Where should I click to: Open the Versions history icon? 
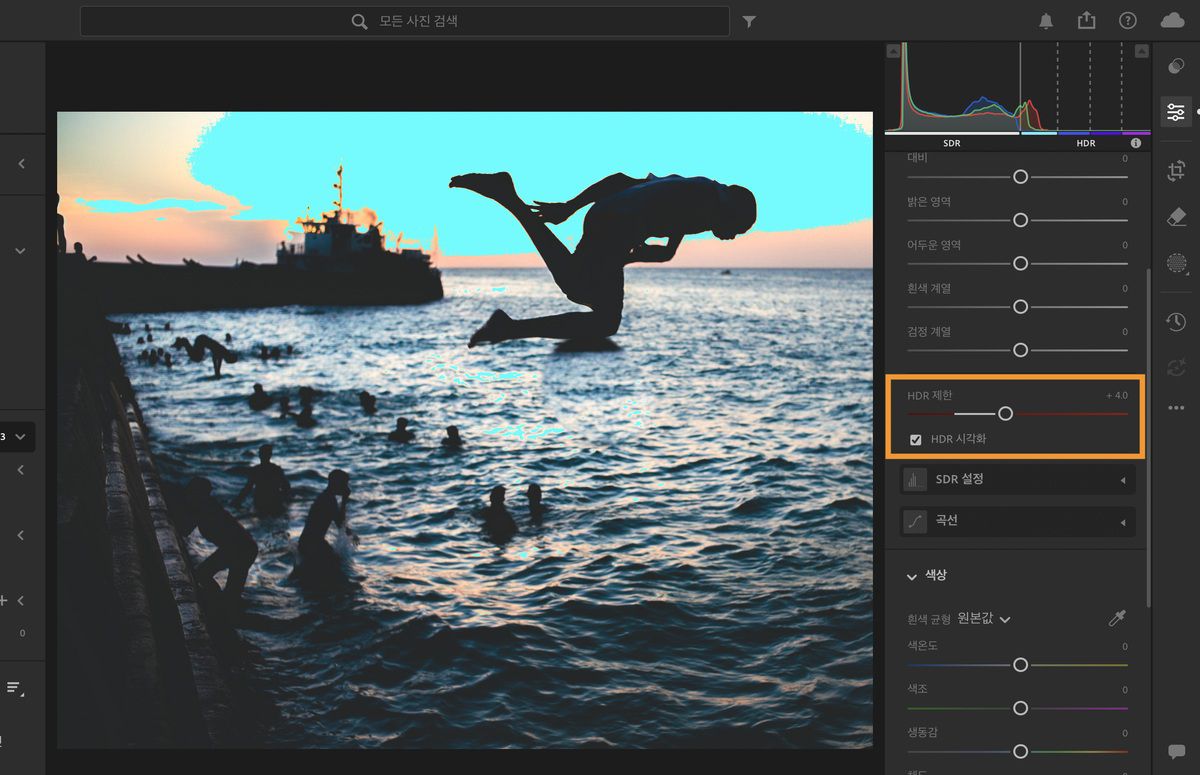click(x=1176, y=321)
